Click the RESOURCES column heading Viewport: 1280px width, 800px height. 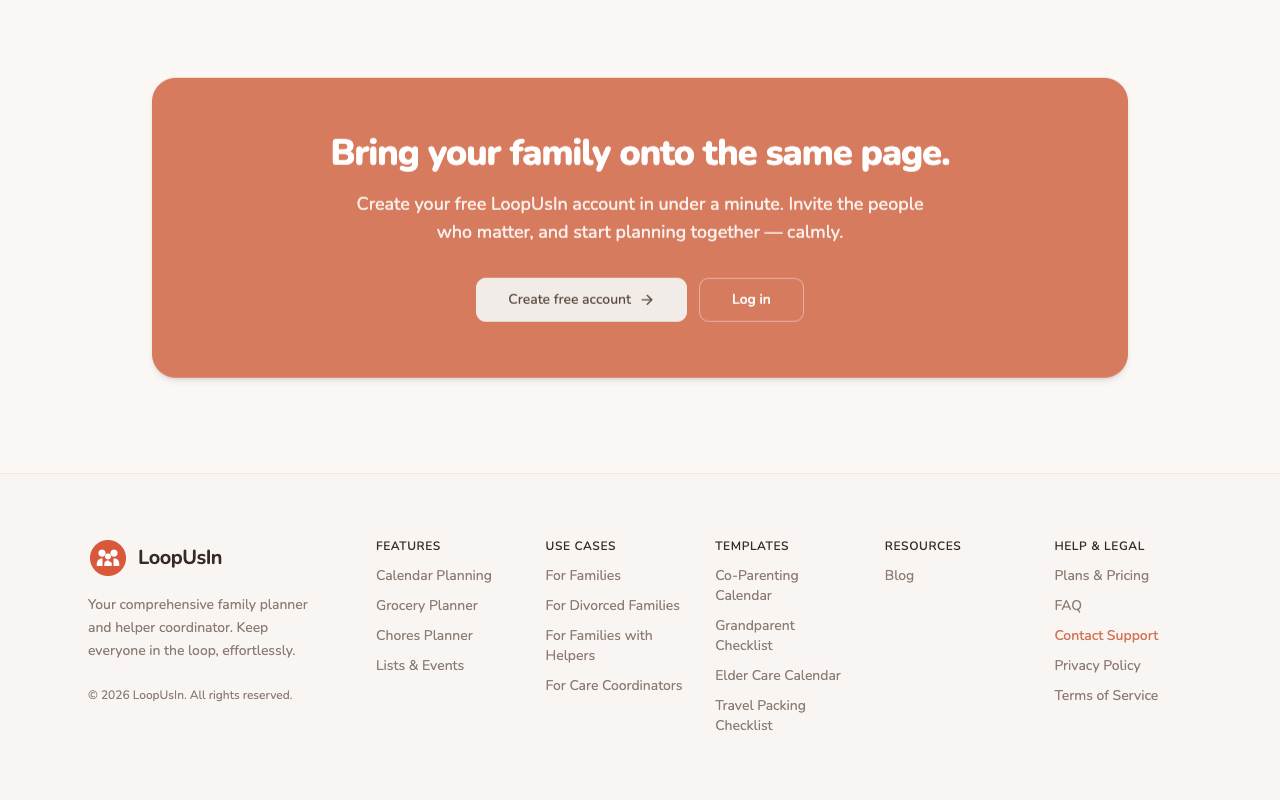[x=923, y=546]
